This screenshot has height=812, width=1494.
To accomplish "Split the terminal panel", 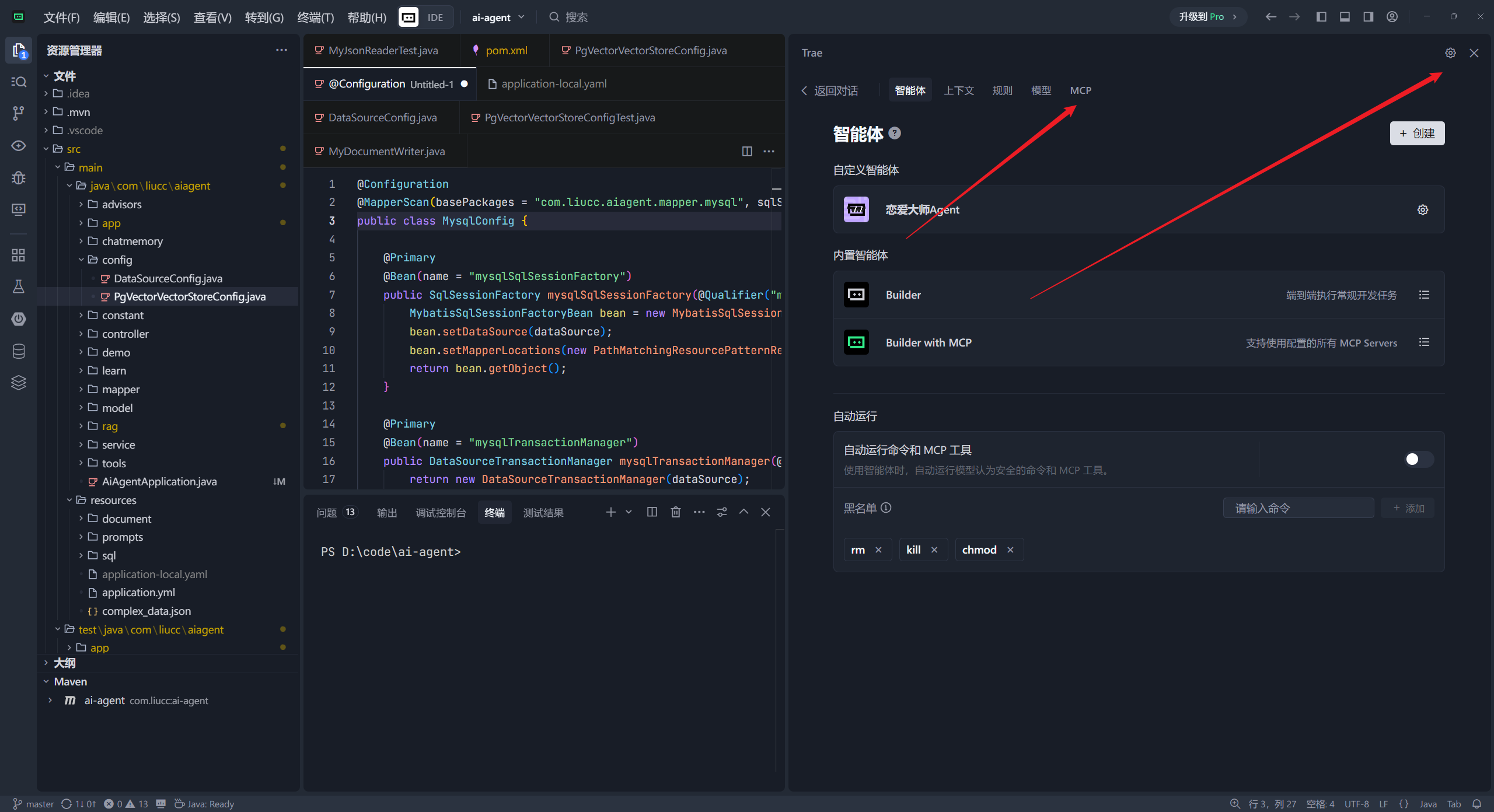I will click(x=652, y=512).
